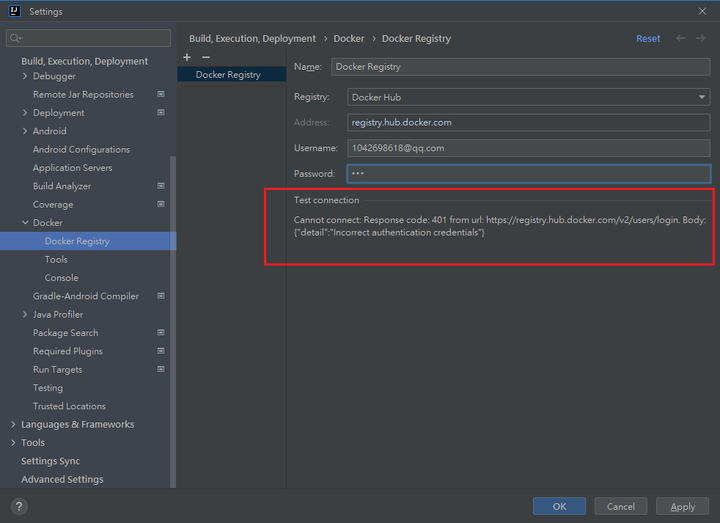This screenshot has height=523, width=720.
Task: Open Android Configurations settings
Action: (x=81, y=150)
